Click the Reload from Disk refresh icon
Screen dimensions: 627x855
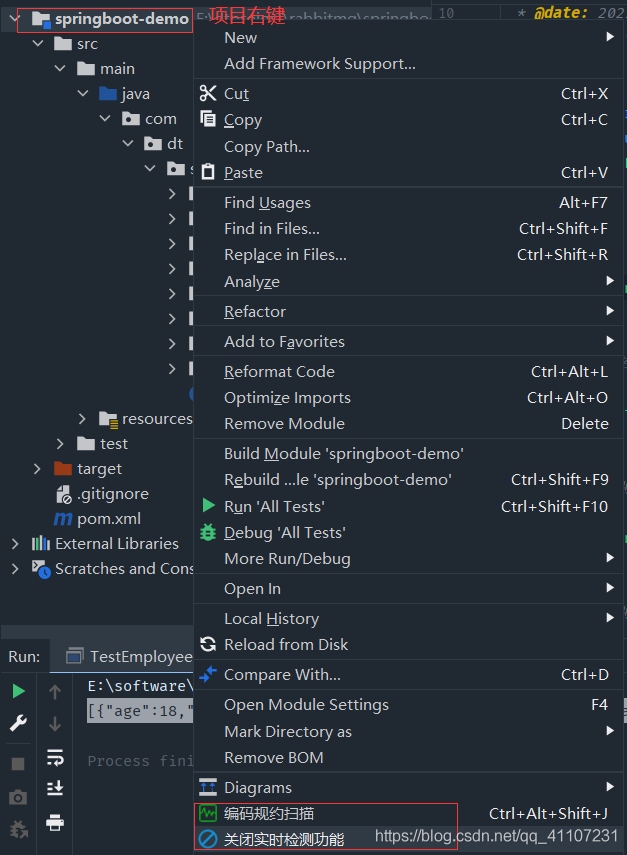pos(208,645)
